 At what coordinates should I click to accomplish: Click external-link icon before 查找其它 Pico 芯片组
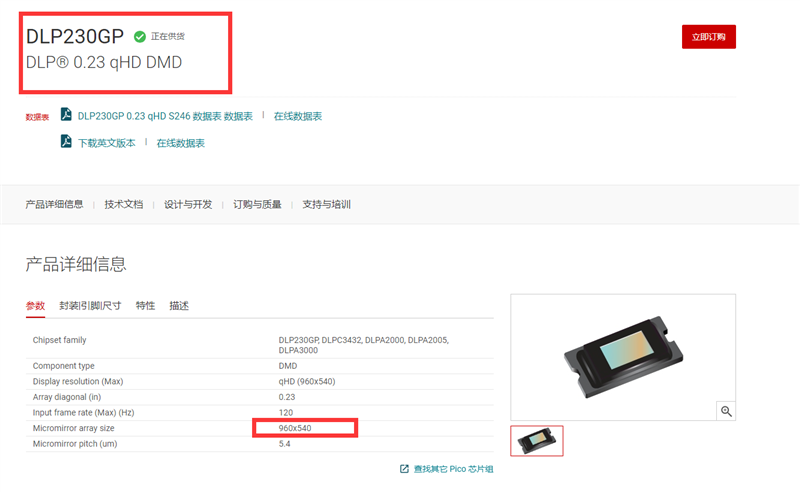(x=404, y=469)
